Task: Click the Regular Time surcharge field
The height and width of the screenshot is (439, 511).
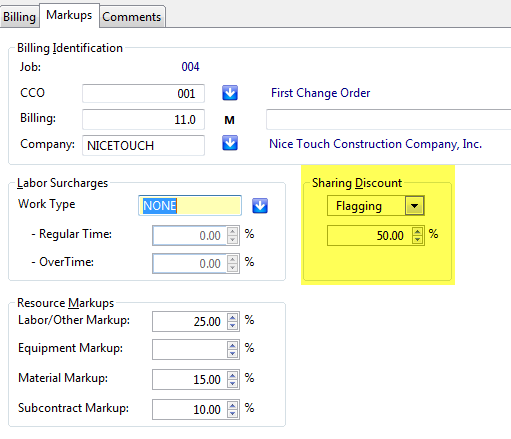Action: 190,235
